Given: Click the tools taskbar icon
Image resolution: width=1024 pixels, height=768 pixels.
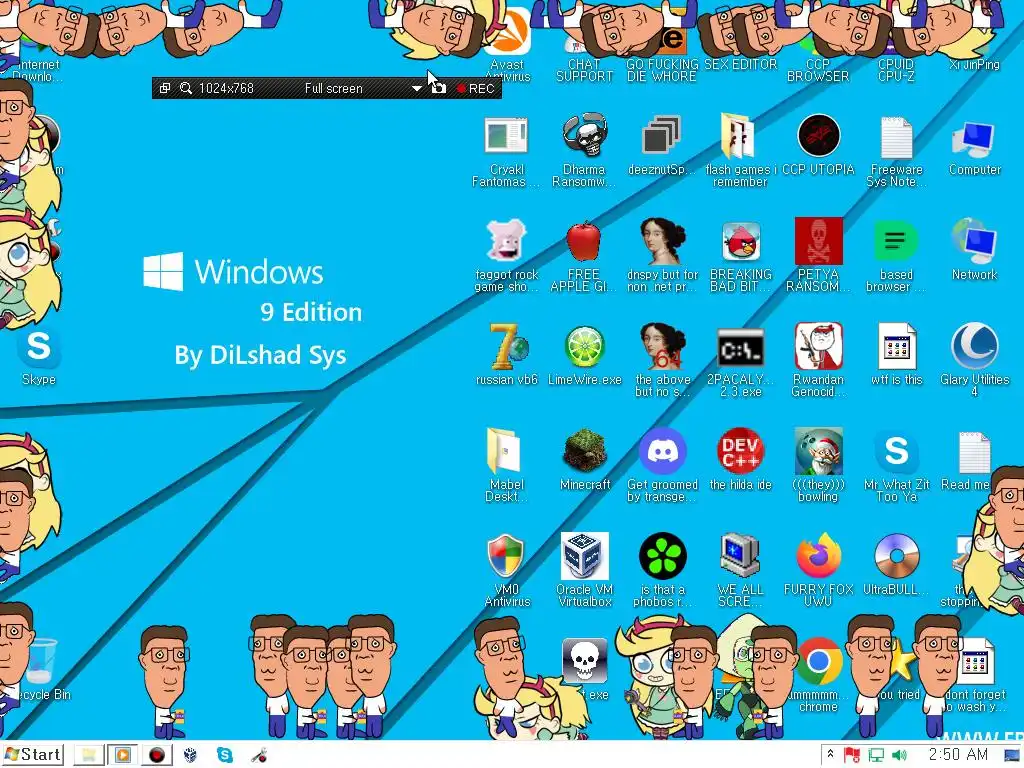Looking at the screenshot, I should pos(259,755).
